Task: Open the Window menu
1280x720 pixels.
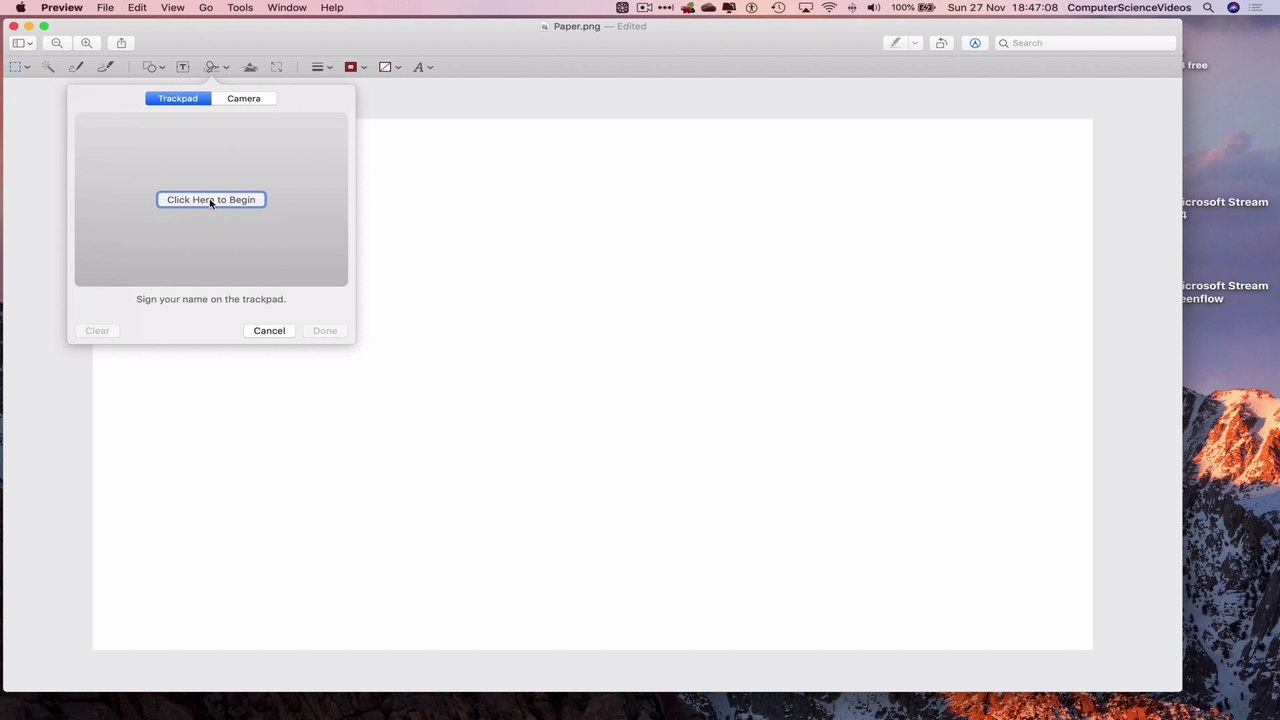Action: (287, 8)
